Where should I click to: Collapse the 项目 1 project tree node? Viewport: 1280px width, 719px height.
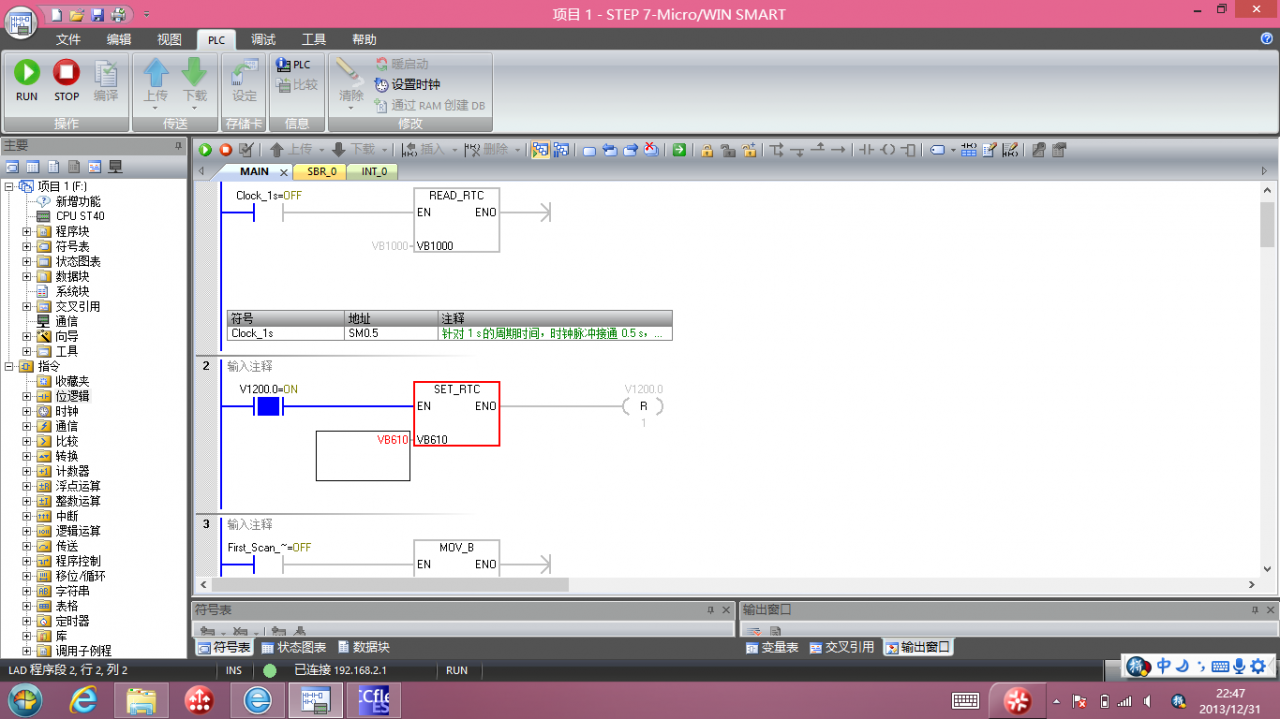pyautogui.click(x=10, y=186)
